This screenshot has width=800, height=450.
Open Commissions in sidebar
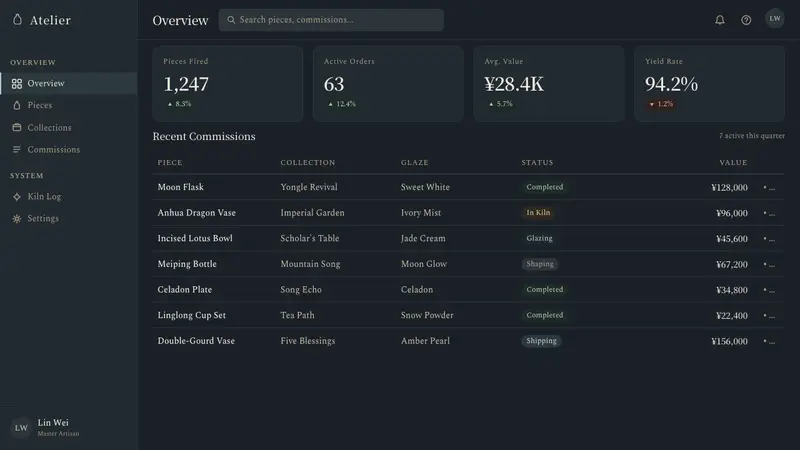68,149
